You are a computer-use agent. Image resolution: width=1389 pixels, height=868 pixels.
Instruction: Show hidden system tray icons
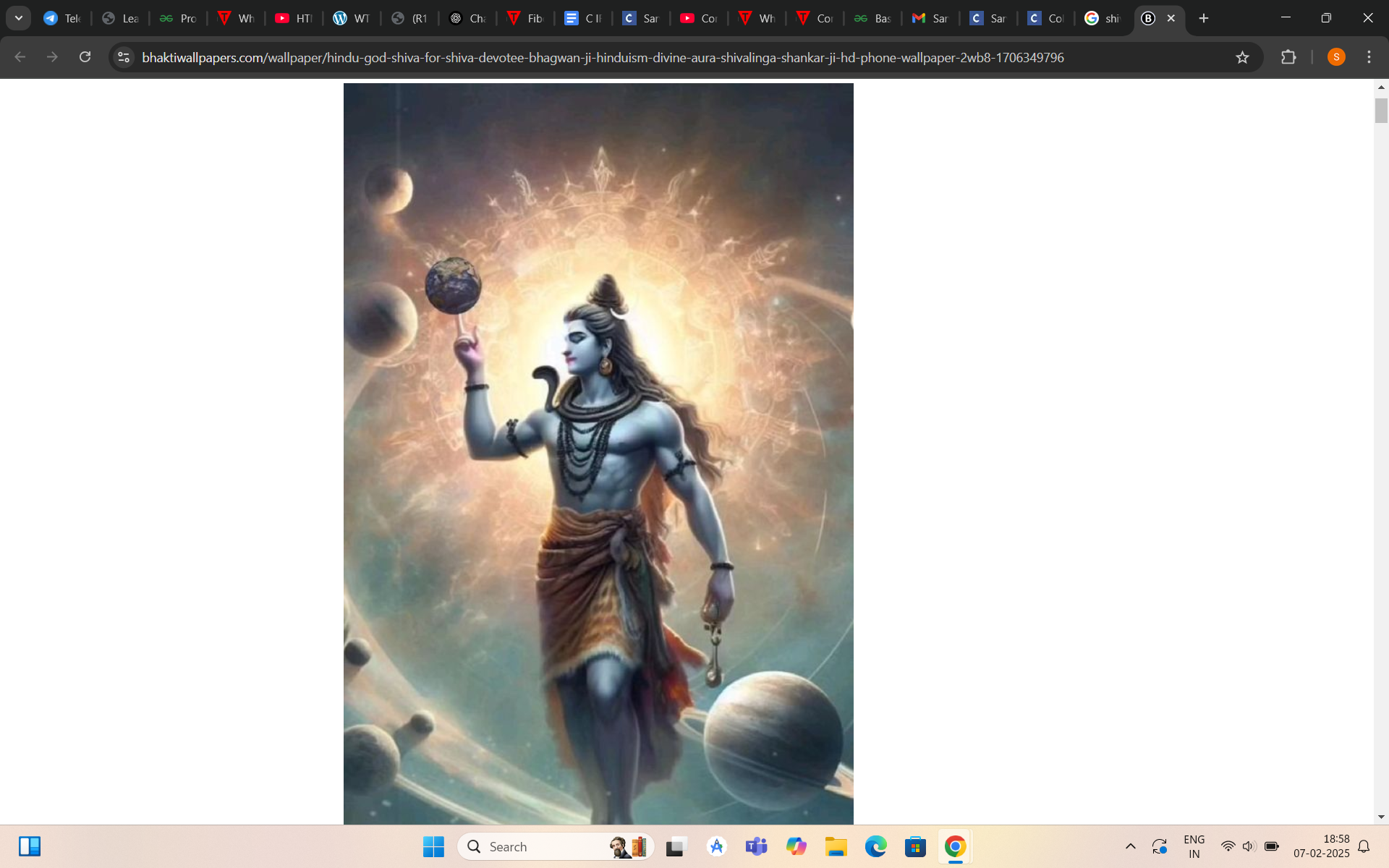click(1130, 846)
